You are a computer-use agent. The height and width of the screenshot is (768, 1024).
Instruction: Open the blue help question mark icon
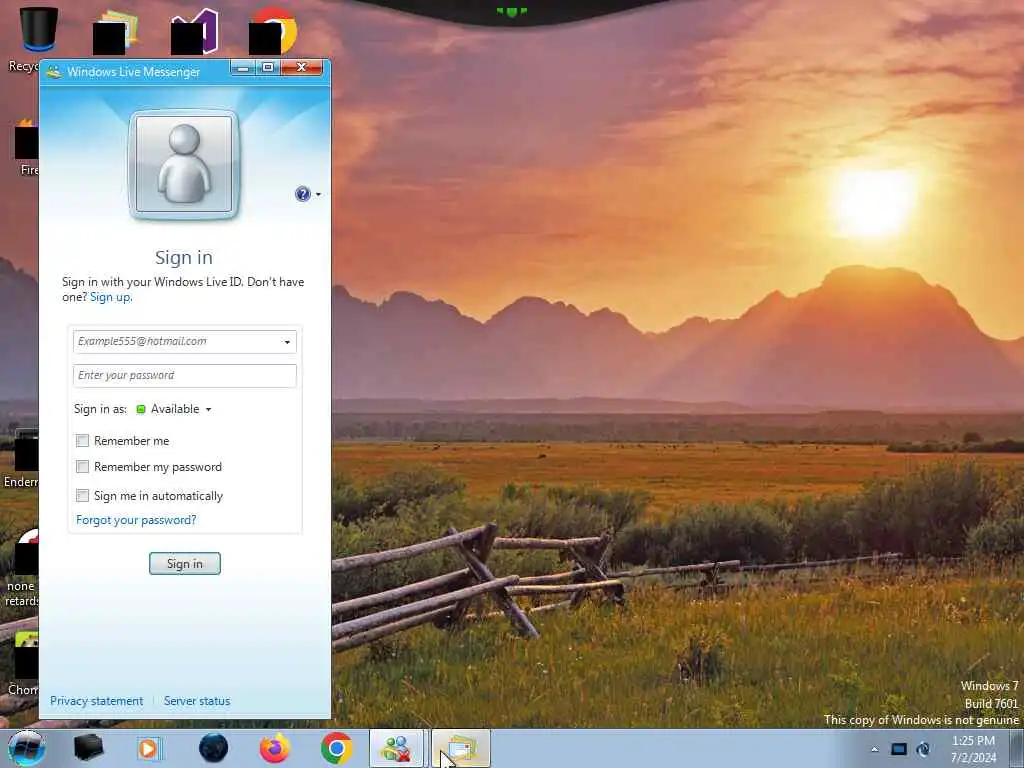click(x=303, y=194)
